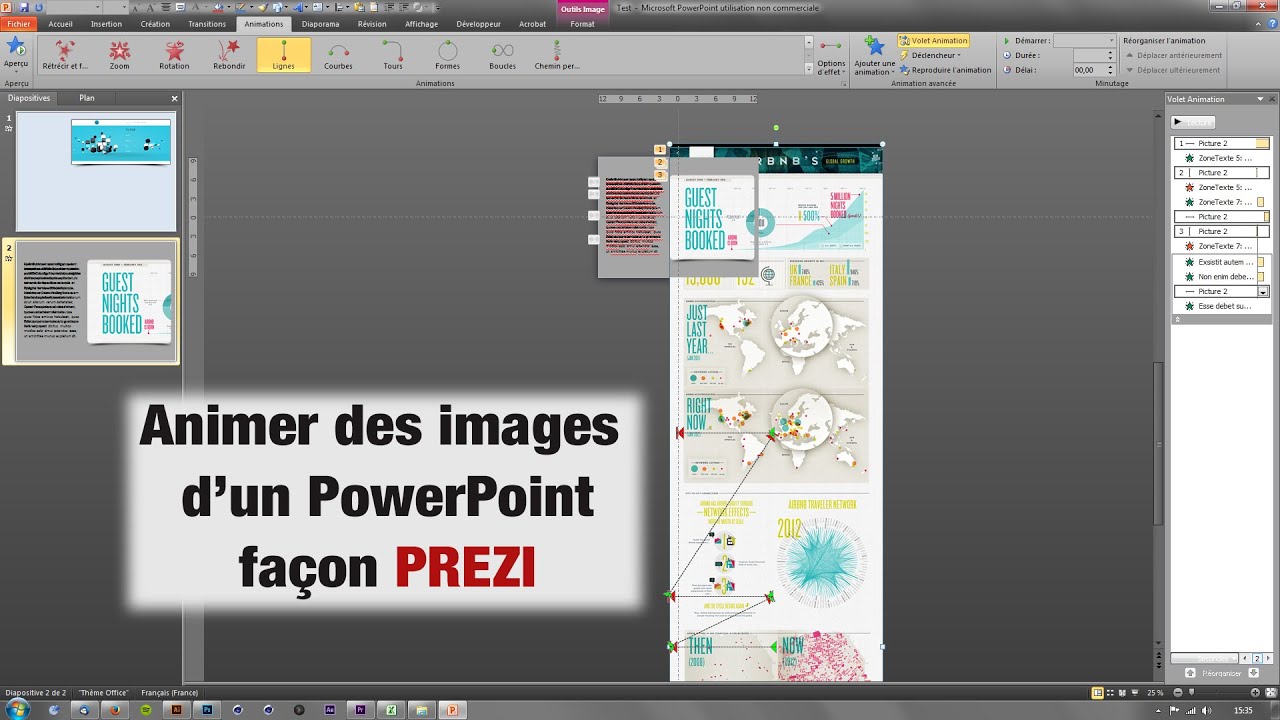The width and height of the screenshot is (1280, 720).
Task: Click the Undo icon in quick access toolbar
Action: [x=38, y=7]
